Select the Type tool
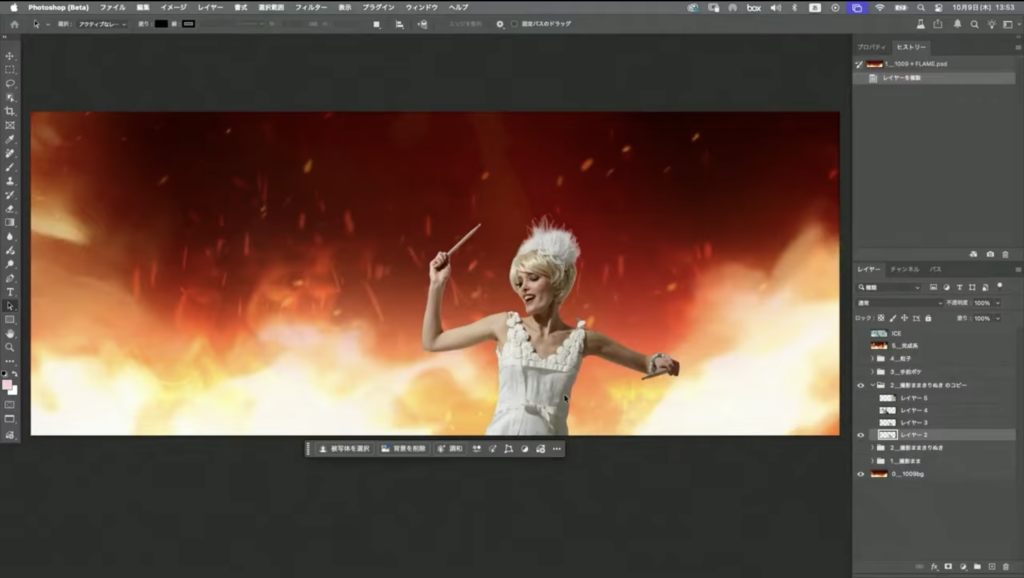This screenshot has width=1024, height=578. coord(10,292)
